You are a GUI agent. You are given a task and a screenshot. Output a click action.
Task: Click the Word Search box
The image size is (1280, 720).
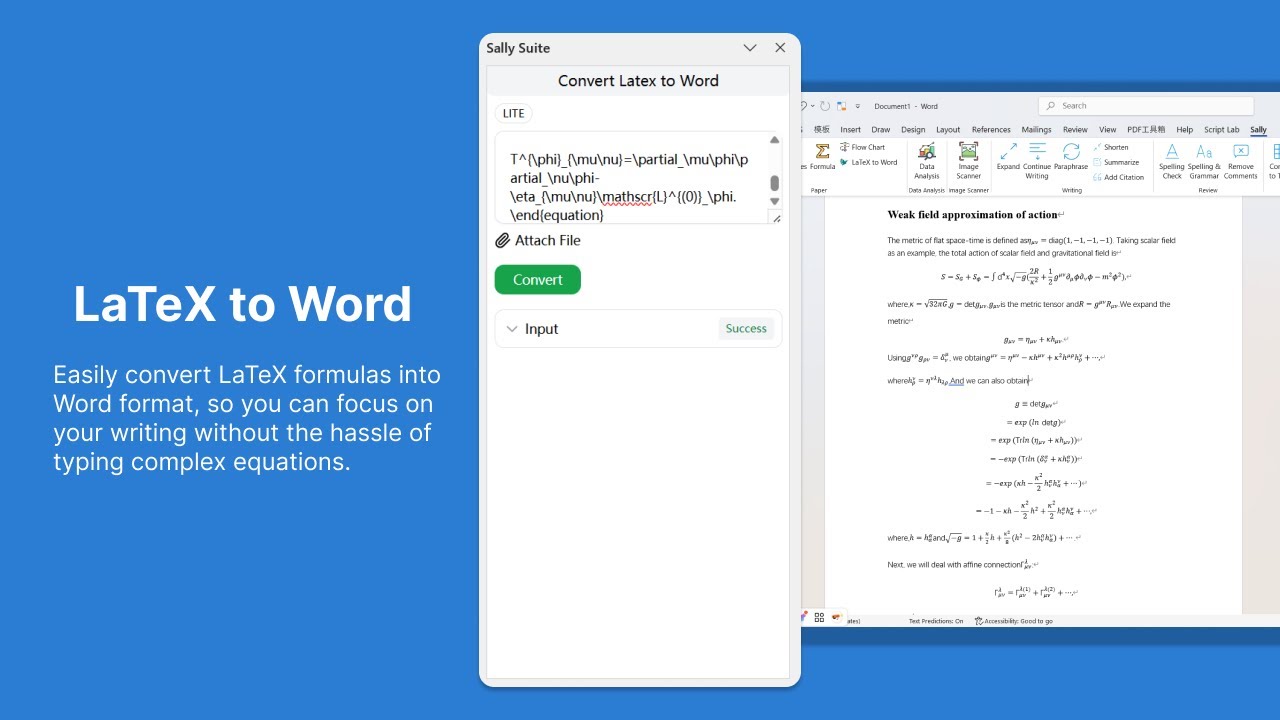point(1146,106)
